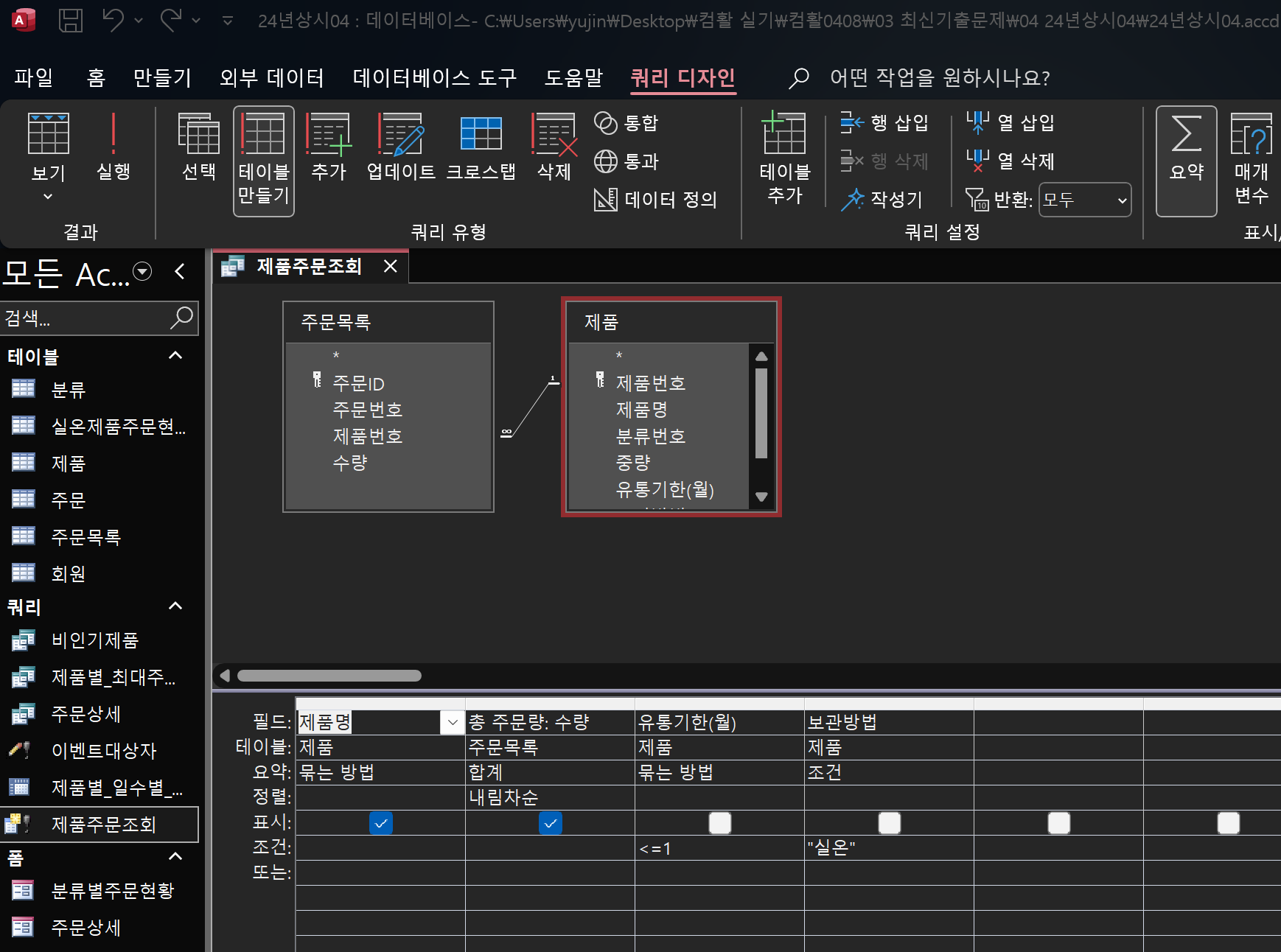The image size is (1281, 952).
Task: Uncheck Show box for 총 주문량 column
Action: [551, 823]
